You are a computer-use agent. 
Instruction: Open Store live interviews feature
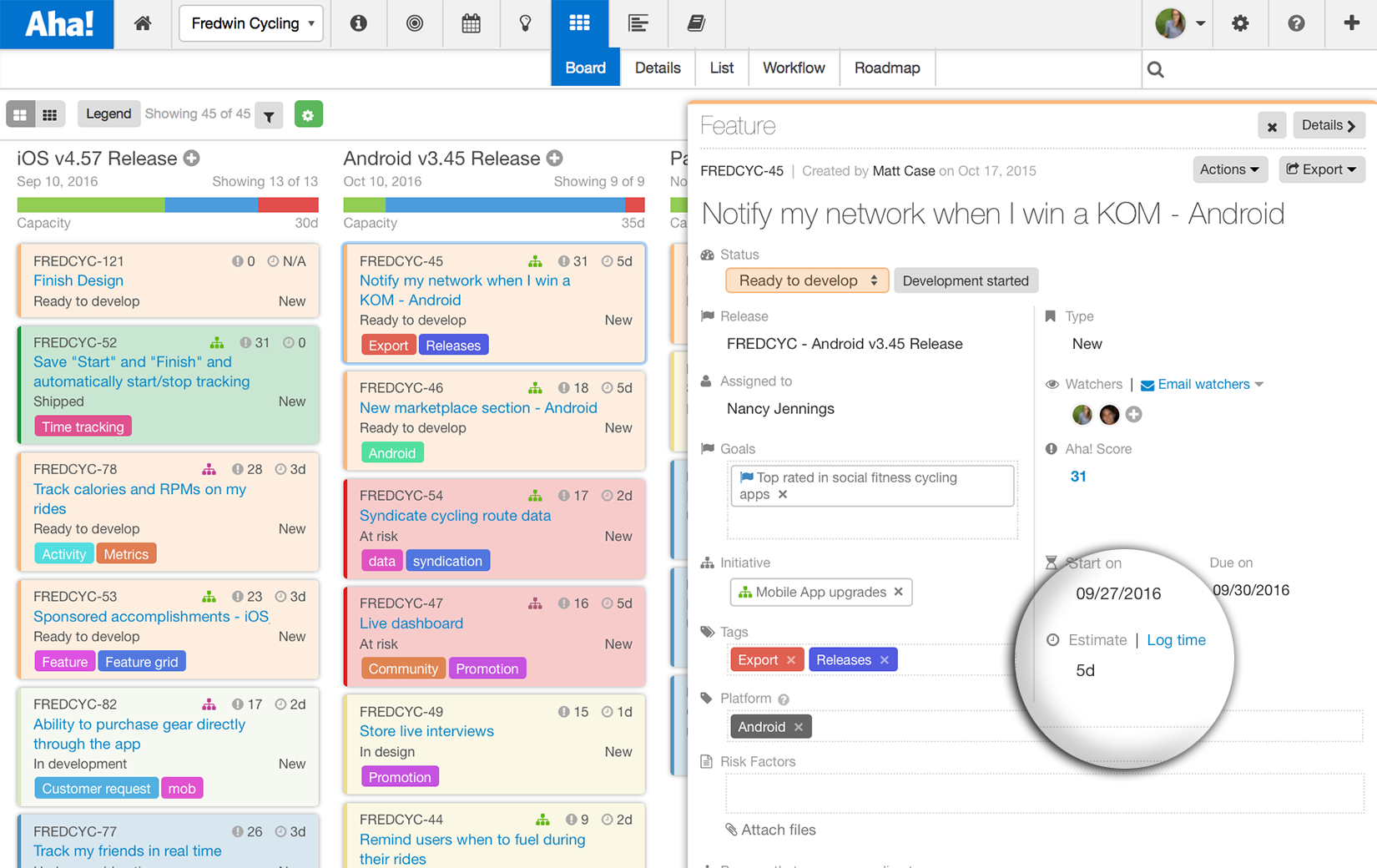(x=426, y=731)
